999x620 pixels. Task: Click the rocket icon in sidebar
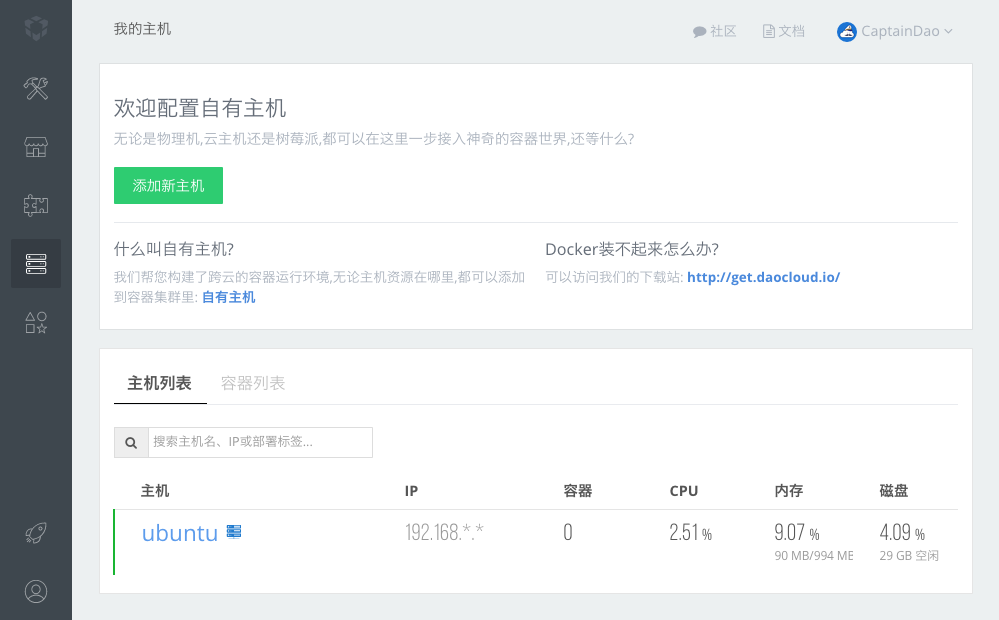[36, 533]
